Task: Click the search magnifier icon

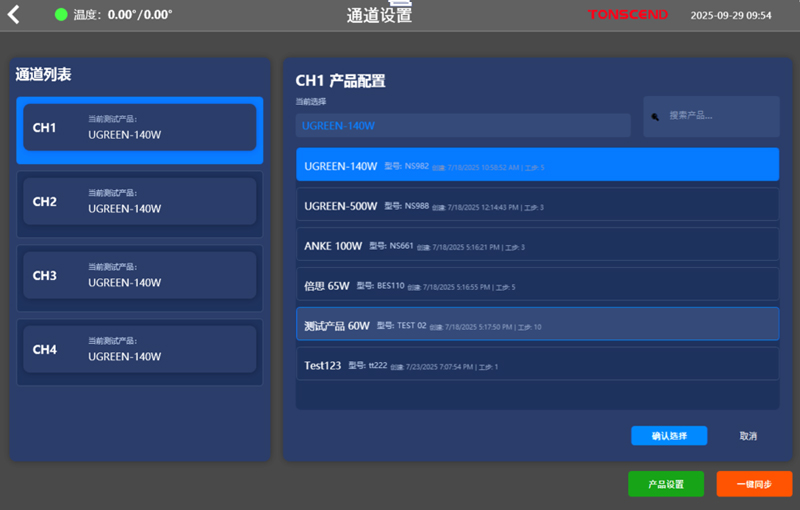Action: click(x=655, y=116)
